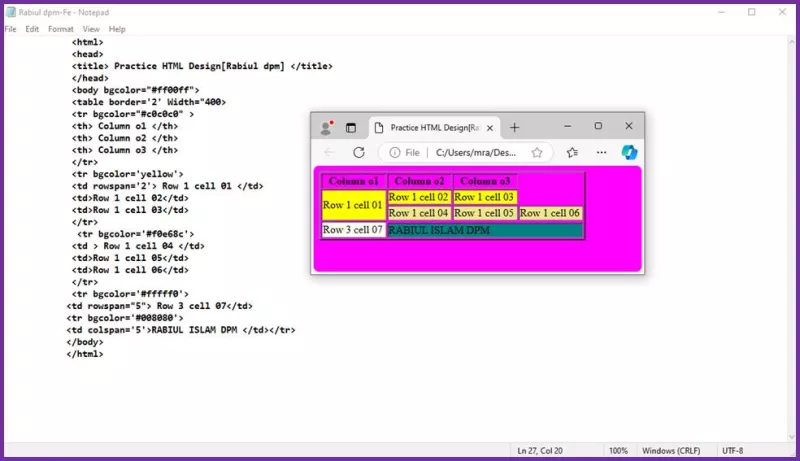Click Notepad scrollbar down arrow
The height and width of the screenshot is (461, 800).
coord(791,437)
